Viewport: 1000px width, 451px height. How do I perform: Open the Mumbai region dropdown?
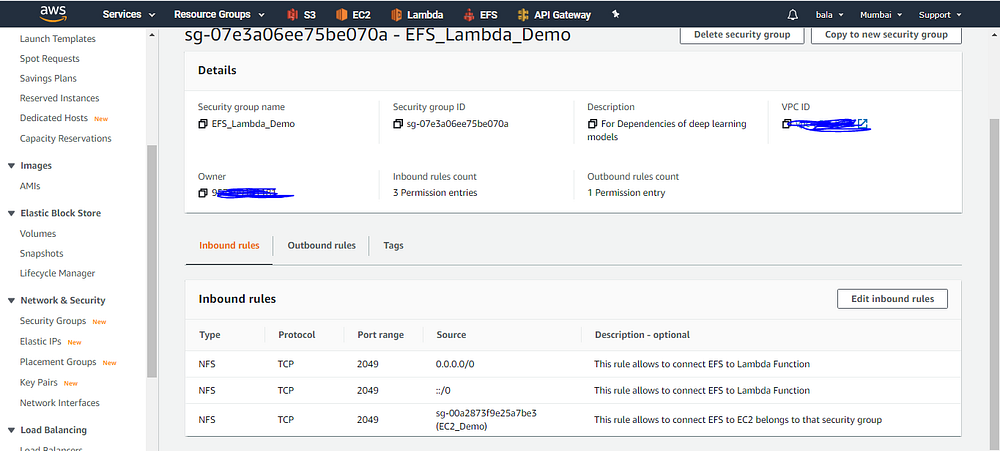point(881,15)
